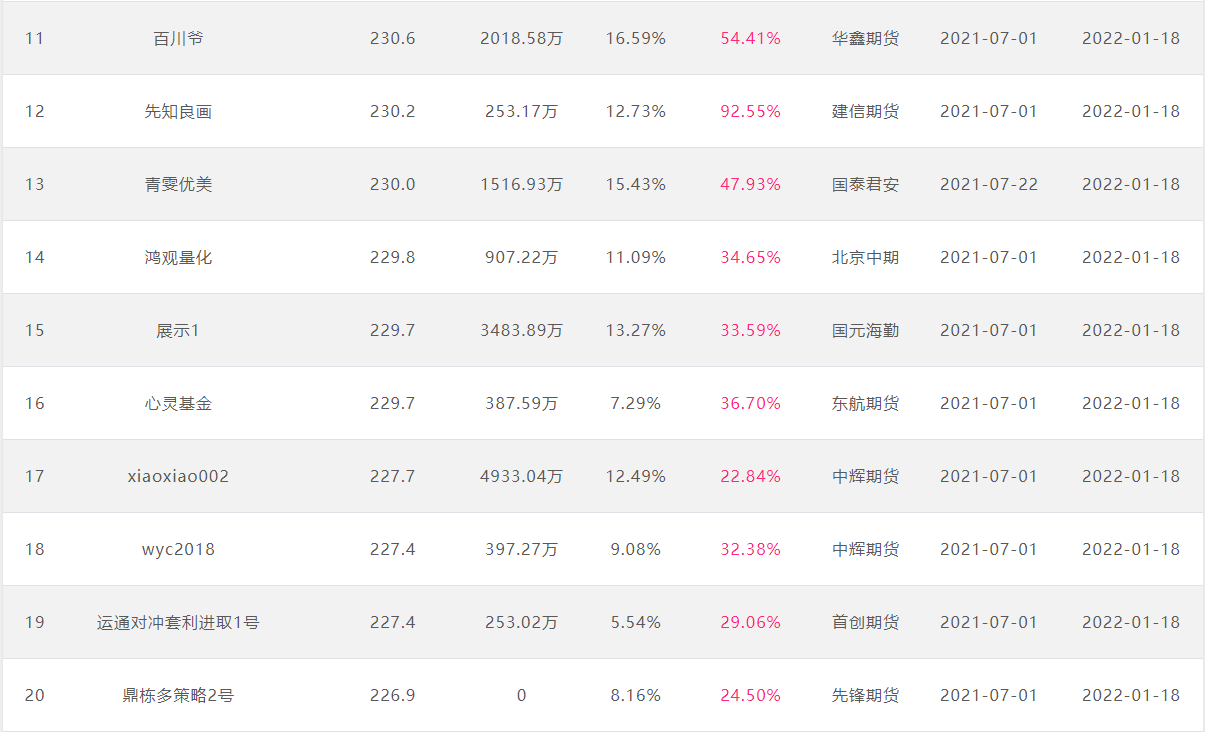1205x732 pixels.
Task: Select the xiaoxiao002 account name
Action: 178,477
